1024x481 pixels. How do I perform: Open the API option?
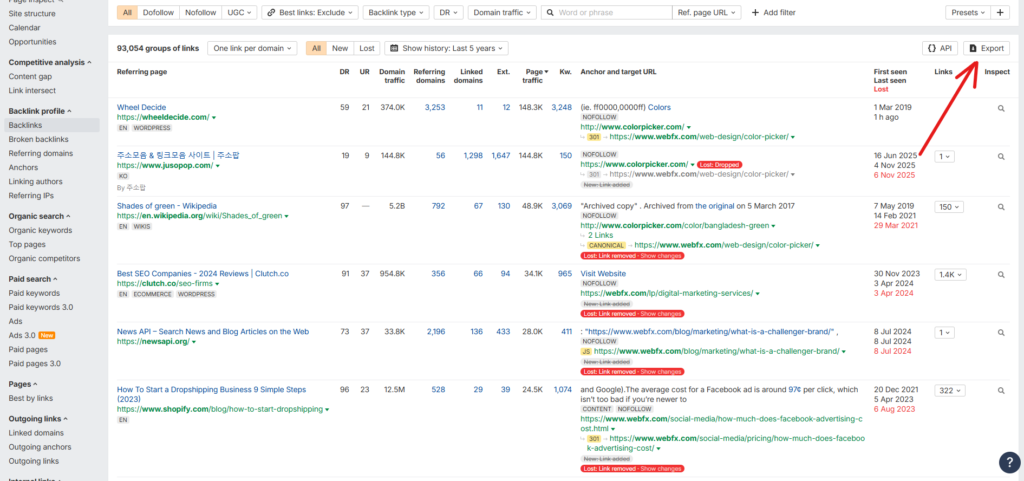click(x=939, y=48)
